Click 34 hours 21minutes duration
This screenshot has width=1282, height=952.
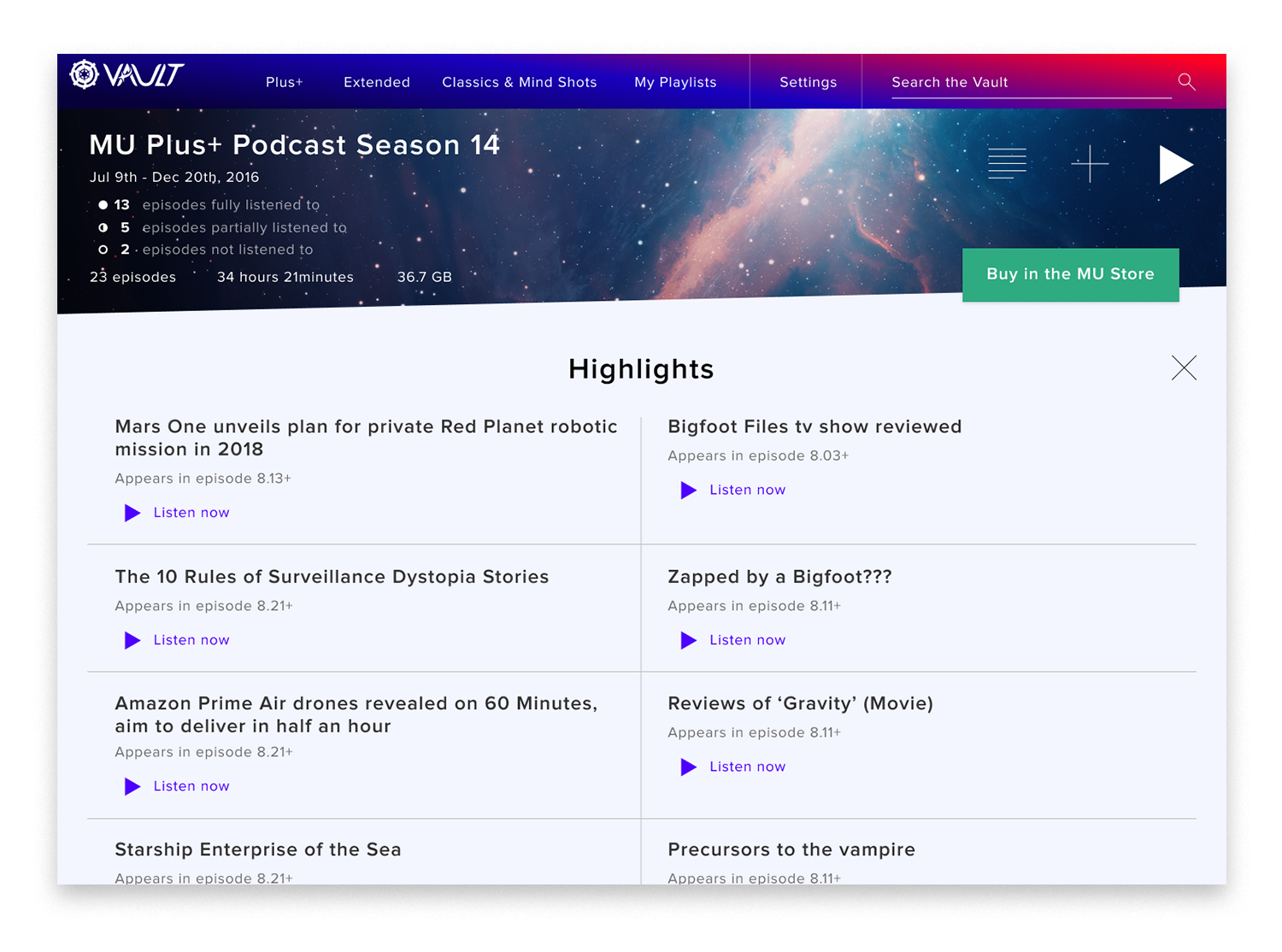click(285, 277)
